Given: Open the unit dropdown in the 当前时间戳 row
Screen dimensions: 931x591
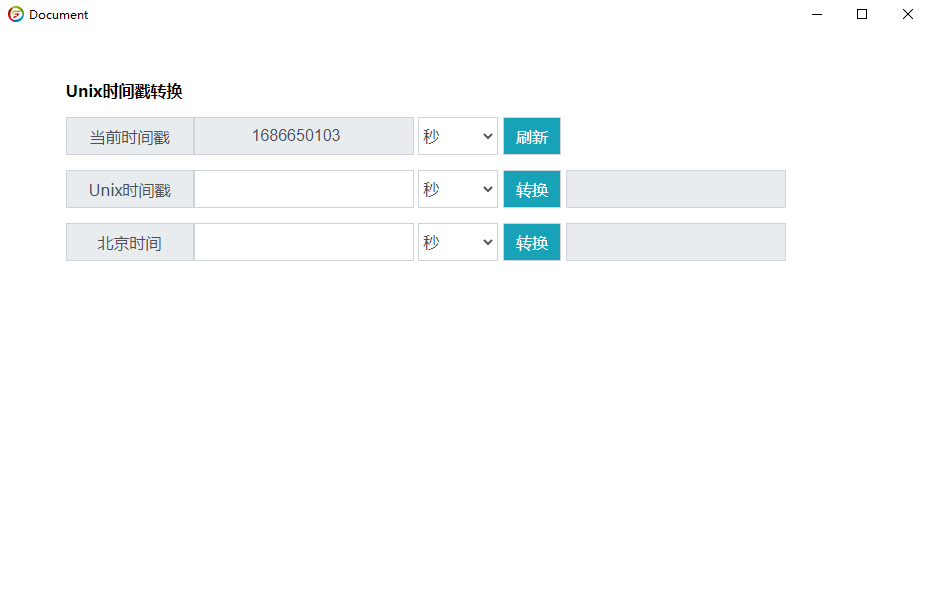Looking at the screenshot, I should [x=458, y=136].
